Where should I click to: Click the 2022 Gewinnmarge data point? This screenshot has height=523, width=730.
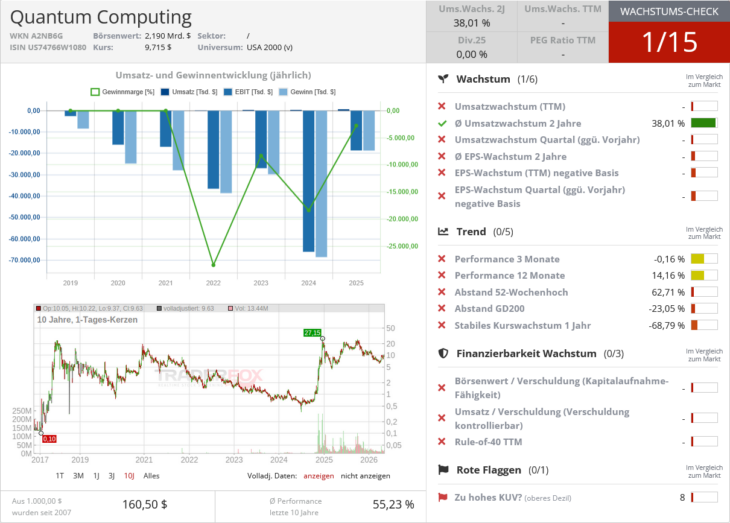click(214, 265)
